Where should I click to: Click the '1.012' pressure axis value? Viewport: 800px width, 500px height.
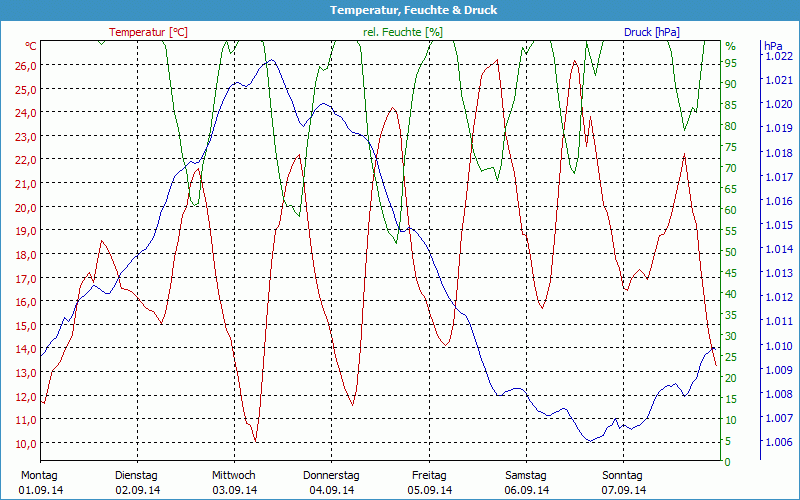coord(779,297)
